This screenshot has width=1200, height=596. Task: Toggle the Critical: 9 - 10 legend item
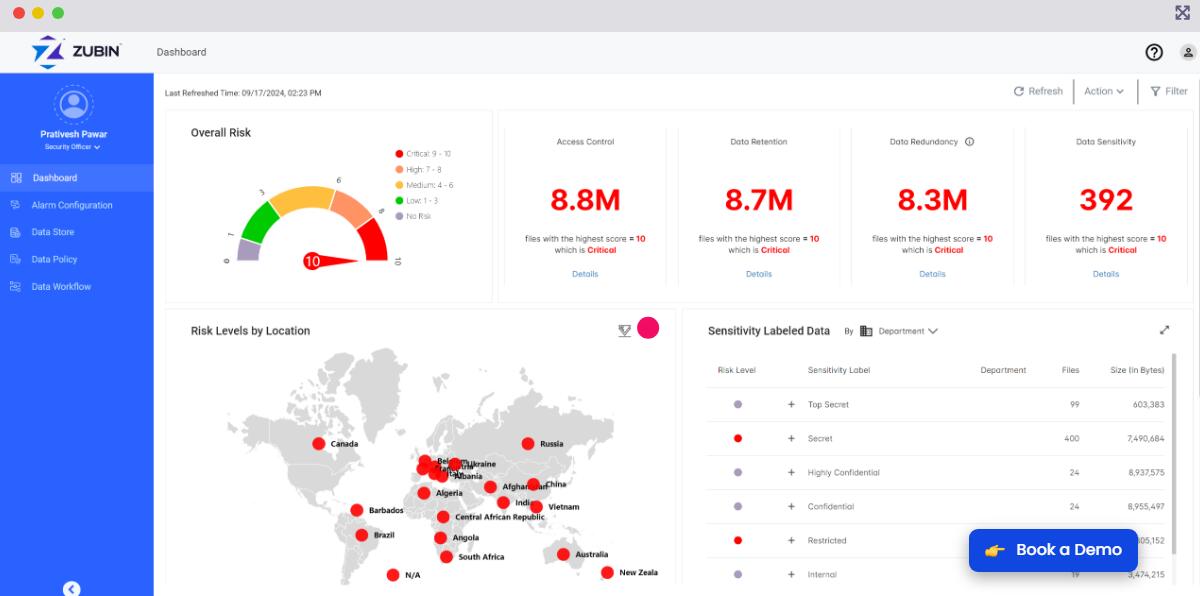tap(423, 154)
